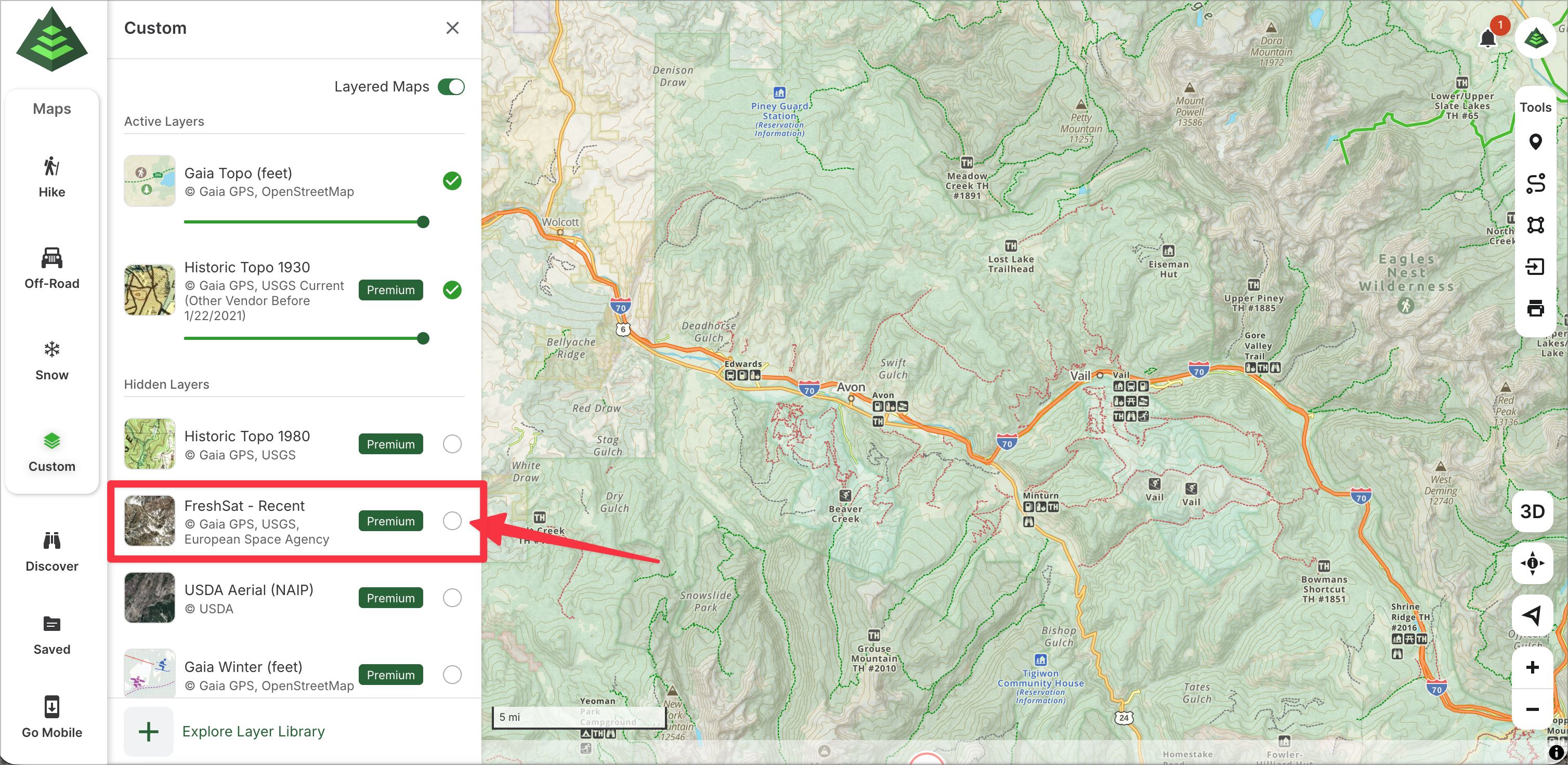This screenshot has width=1568, height=765.
Task: Switch map to 3D view
Action: click(x=1532, y=511)
